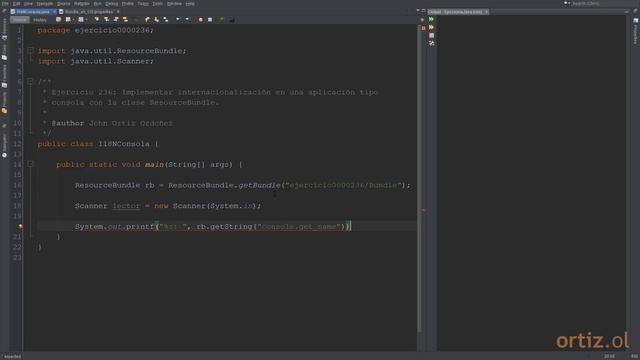Image resolution: width=640 pixels, height=360 pixels.
Task: Click the green Re-run icon in Output
Action: point(431,19)
